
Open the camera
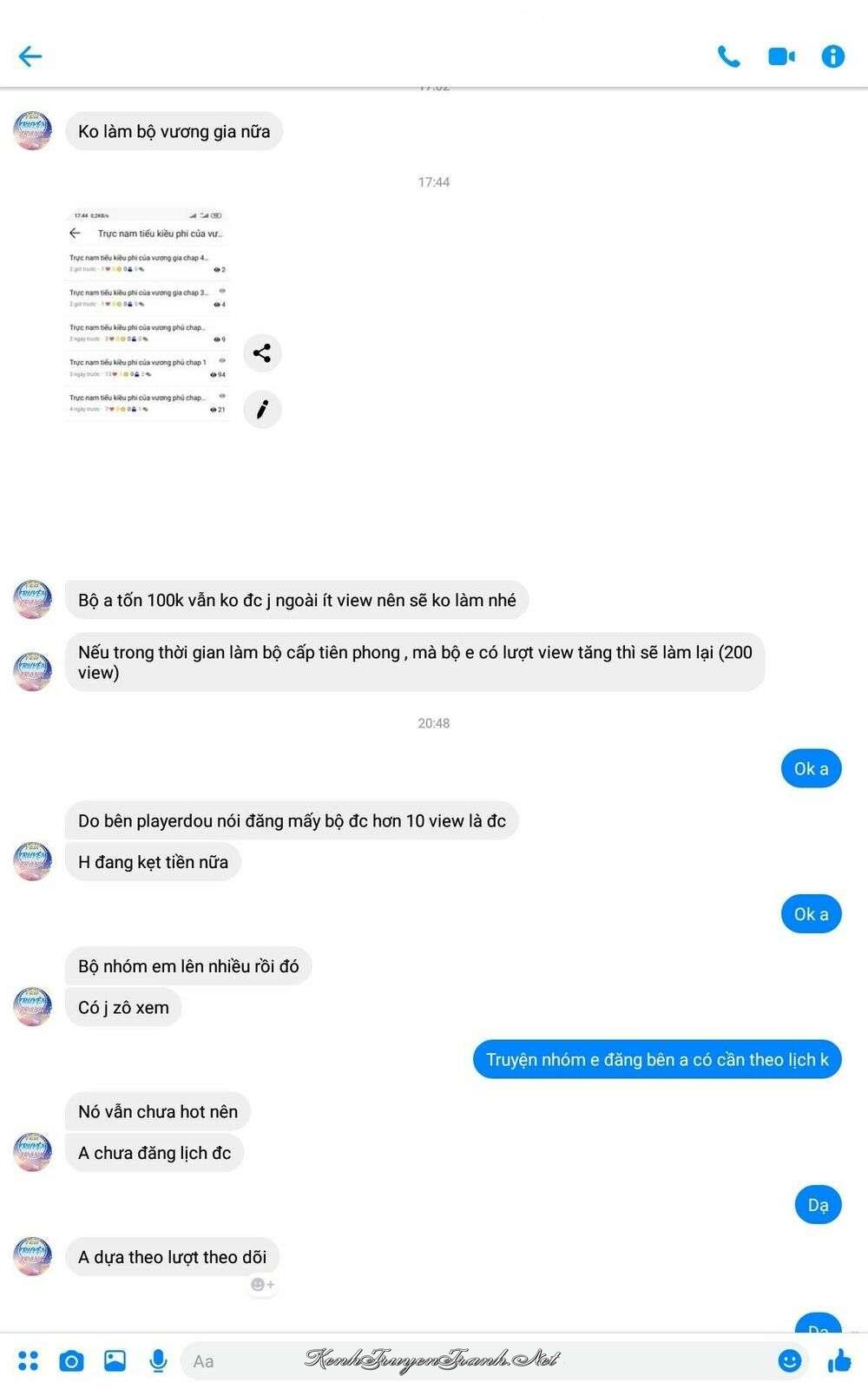(x=71, y=1360)
